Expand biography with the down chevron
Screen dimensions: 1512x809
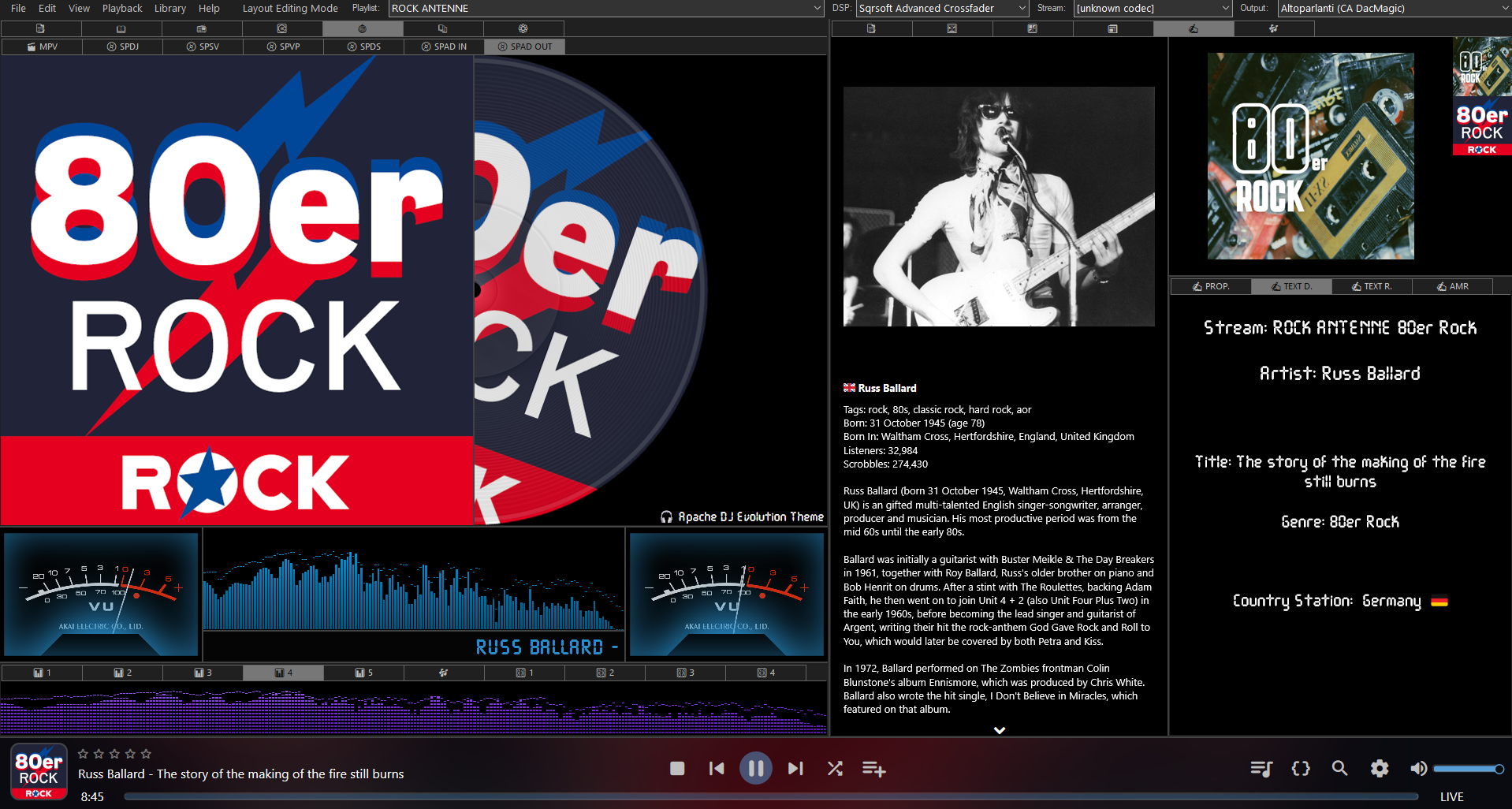pyautogui.click(x=1000, y=730)
